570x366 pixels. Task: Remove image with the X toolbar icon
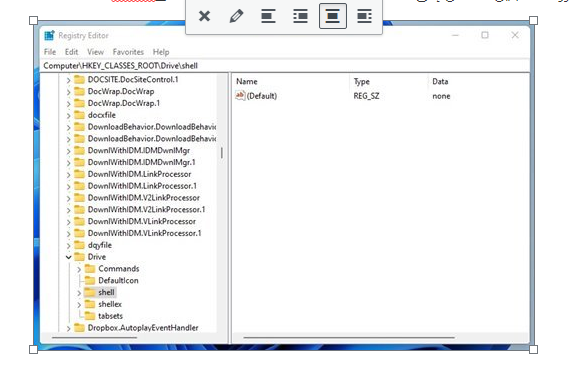click(204, 16)
